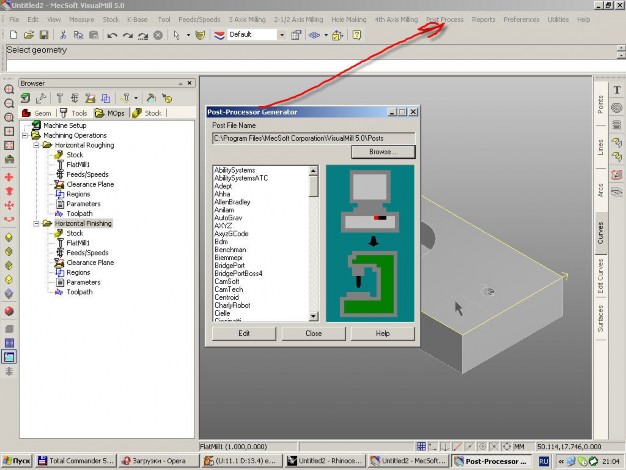626x470 pixels.
Task: Click the Start button labeled Пуск
Action: tap(16, 461)
